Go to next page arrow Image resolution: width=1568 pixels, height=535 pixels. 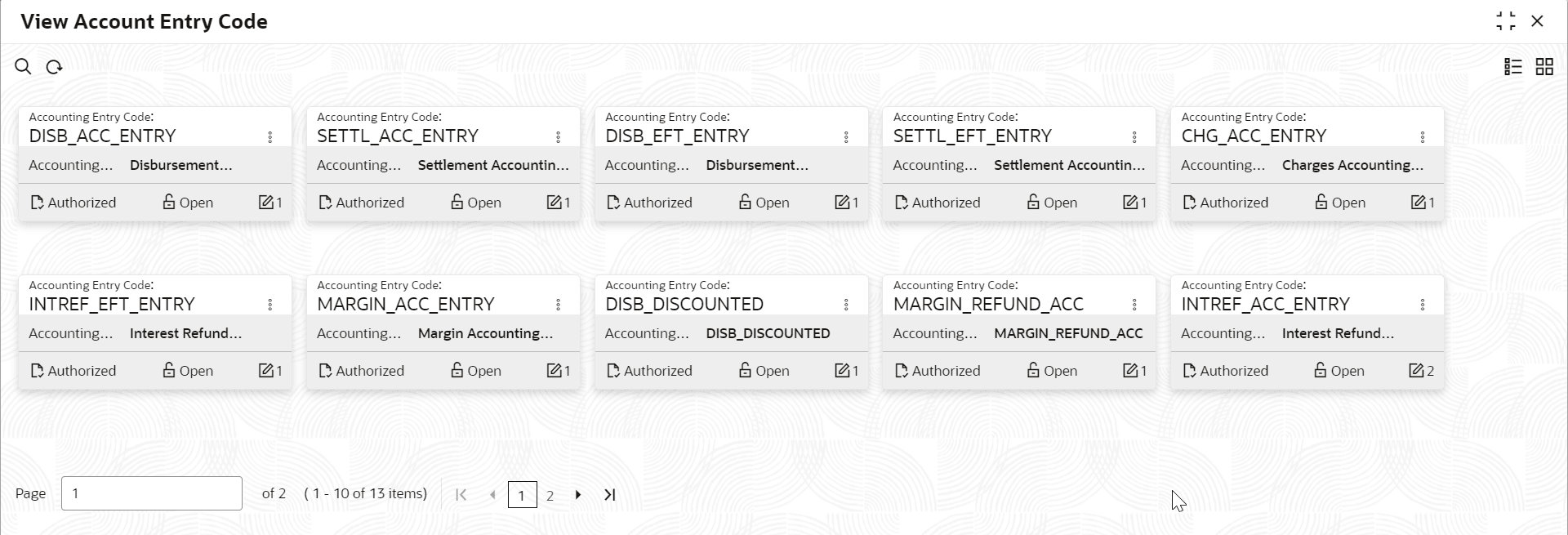click(578, 495)
